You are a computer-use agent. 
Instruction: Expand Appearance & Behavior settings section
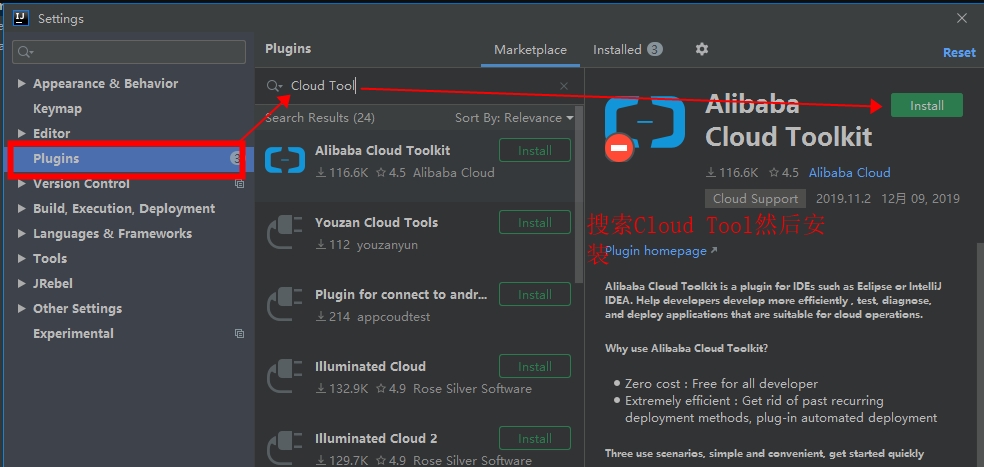[22, 84]
